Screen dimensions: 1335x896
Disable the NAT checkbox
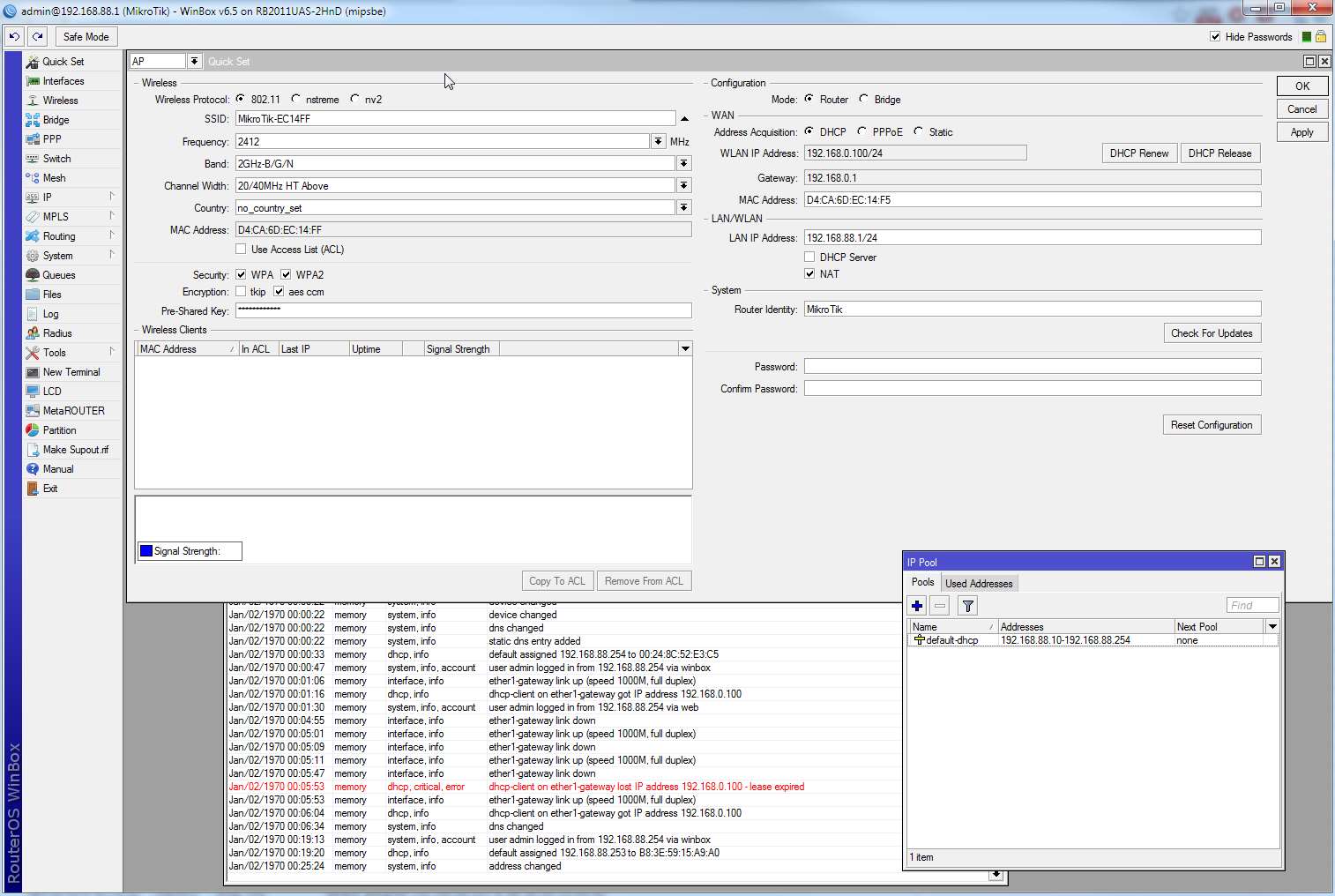(809, 273)
